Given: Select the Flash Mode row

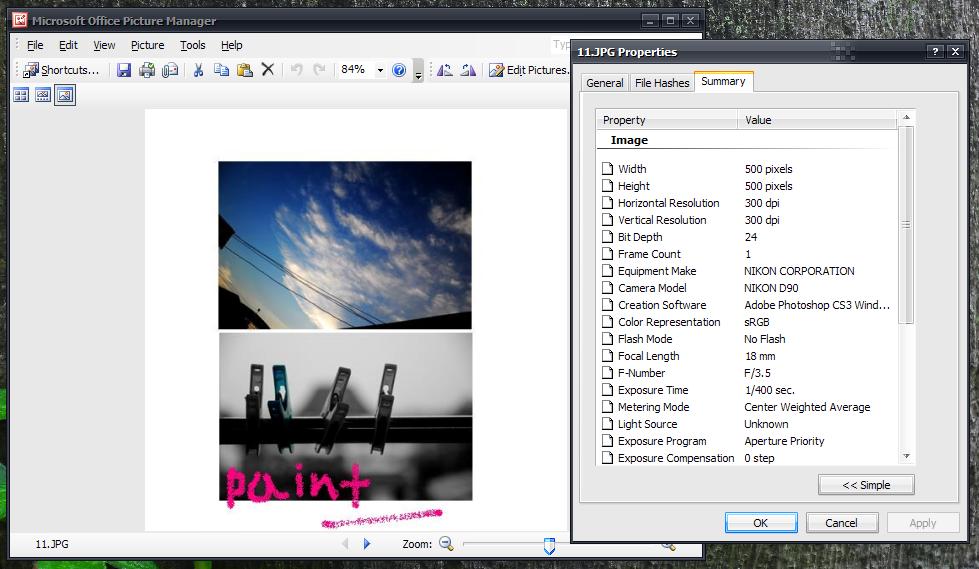Looking at the screenshot, I should click(747, 339).
